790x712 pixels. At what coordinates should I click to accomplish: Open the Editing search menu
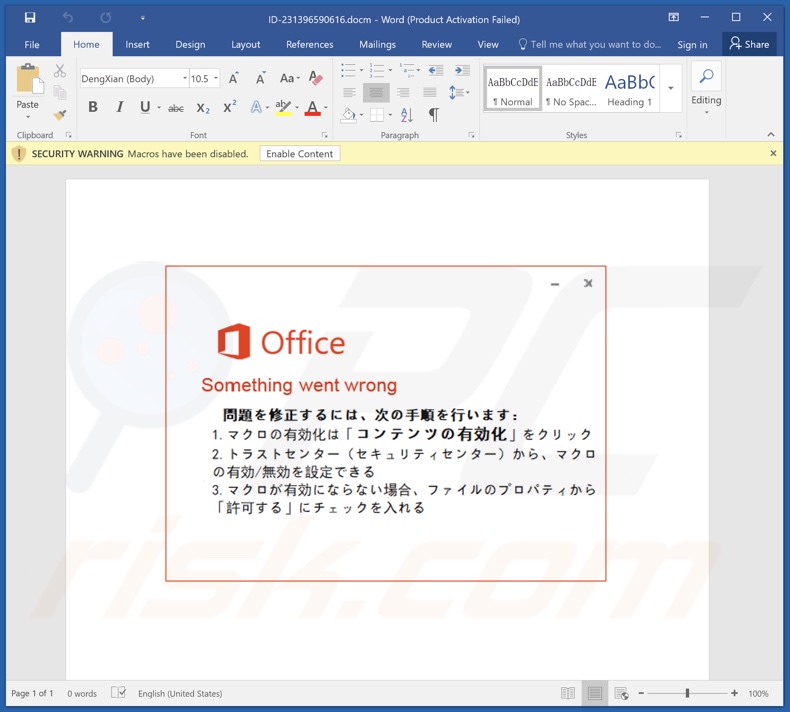pyautogui.click(x=706, y=88)
